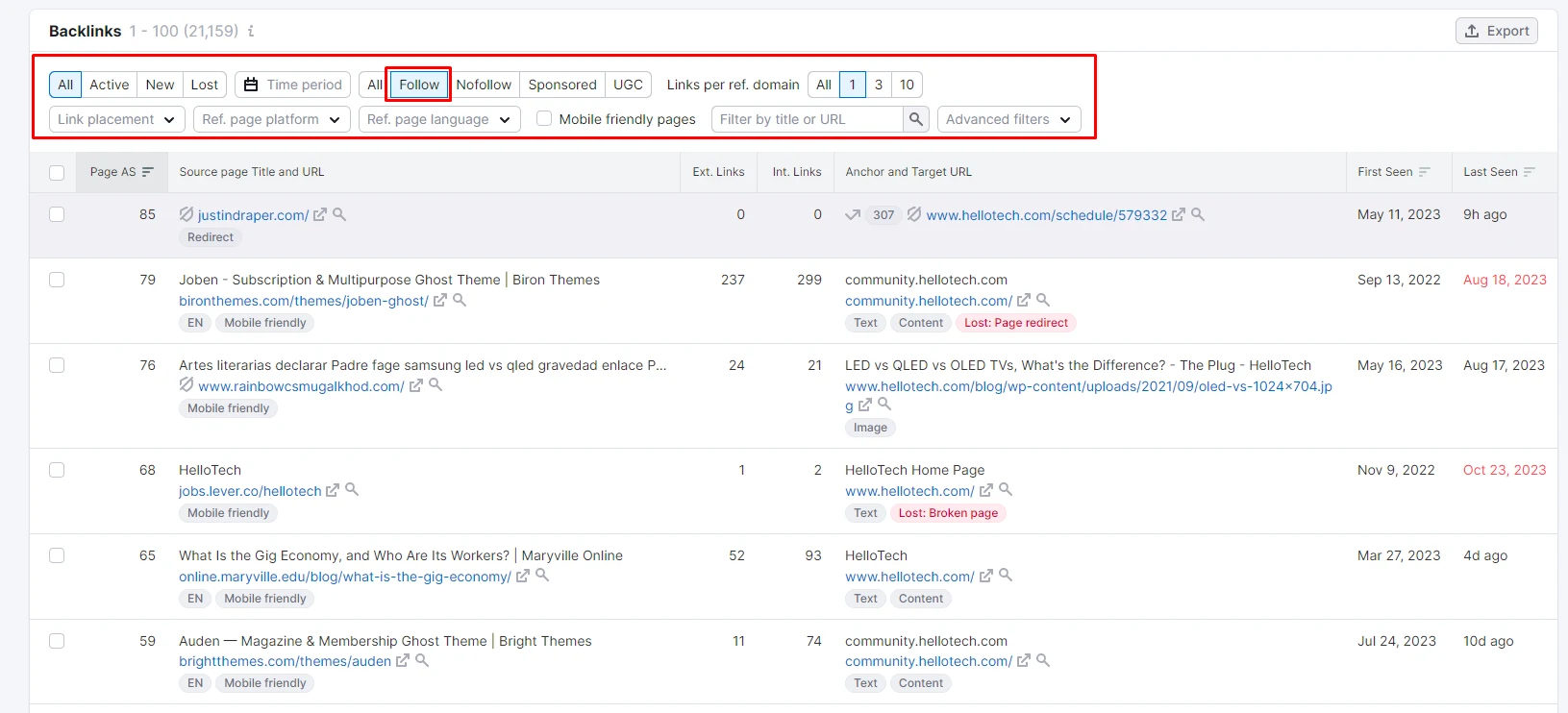The image size is (1568, 713).
Task: Click the 307 redirect code badge
Action: pyautogui.click(x=884, y=215)
